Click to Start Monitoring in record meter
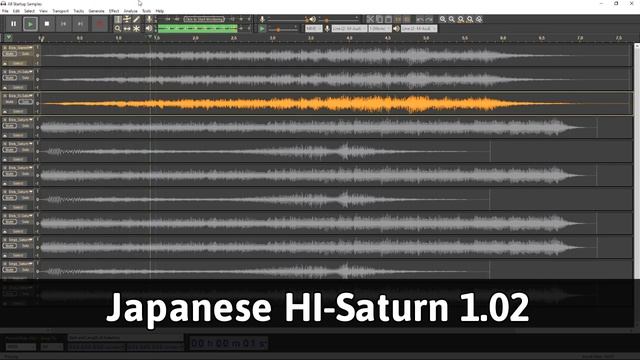Image resolution: width=640 pixels, height=360 pixels. (204, 19)
